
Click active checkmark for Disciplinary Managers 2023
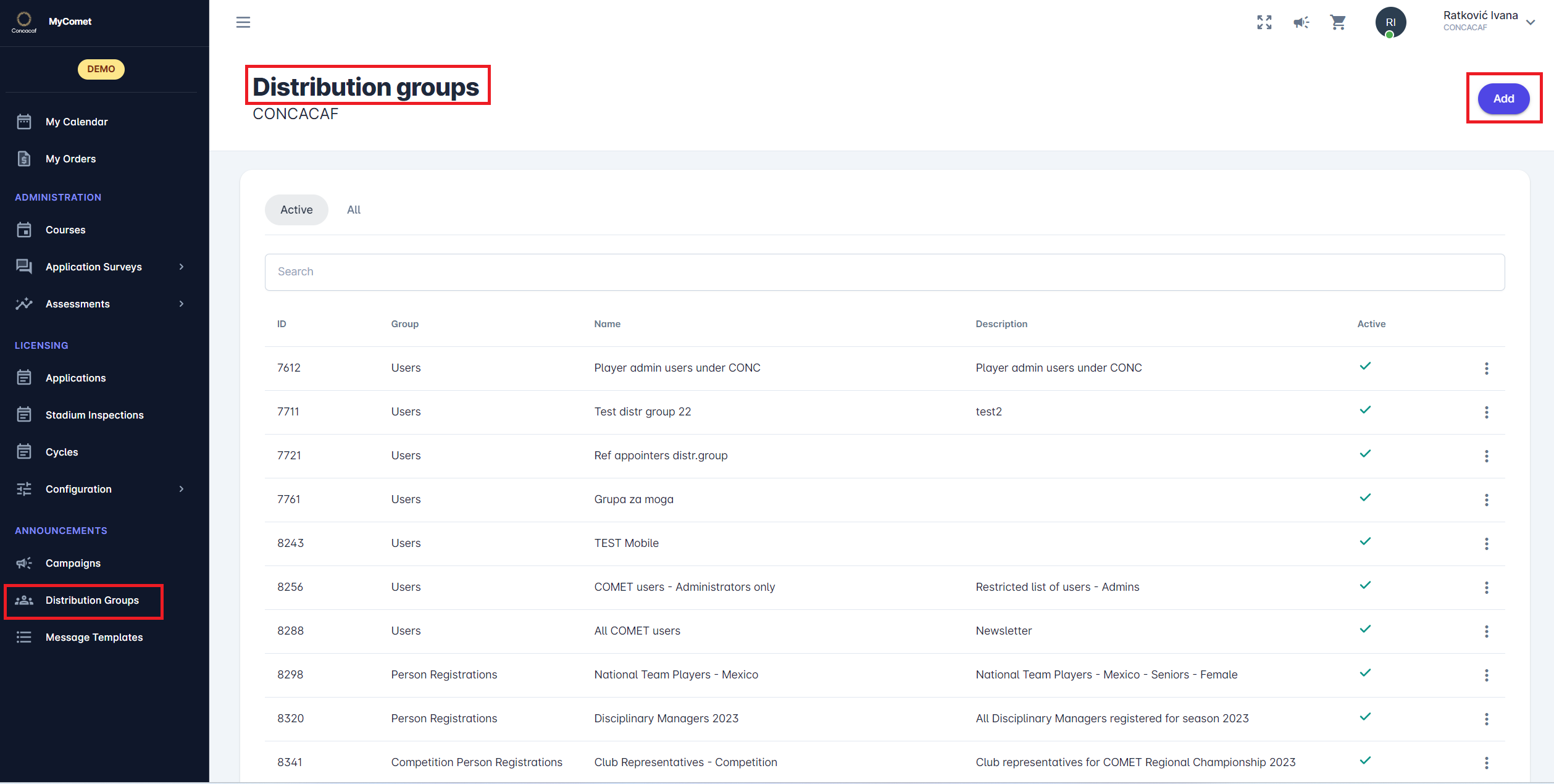pos(1365,717)
